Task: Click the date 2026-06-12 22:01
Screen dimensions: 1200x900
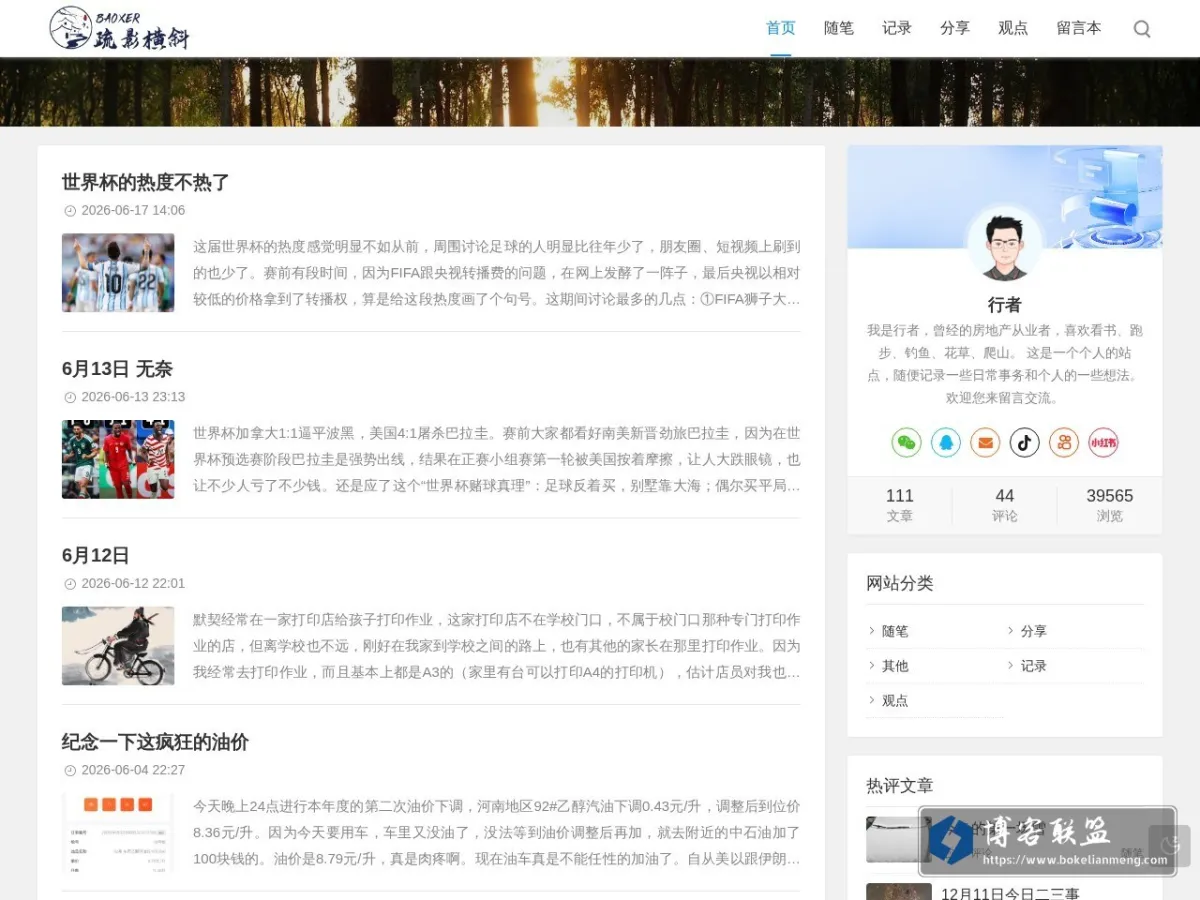Action: [133, 583]
